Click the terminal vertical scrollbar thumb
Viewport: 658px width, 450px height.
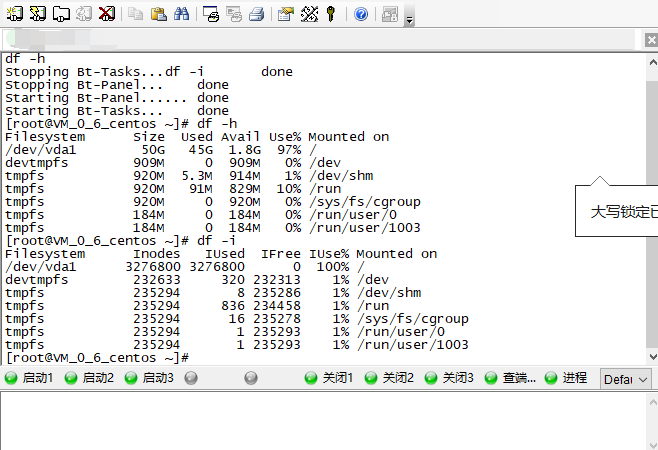[x=653, y=214]
